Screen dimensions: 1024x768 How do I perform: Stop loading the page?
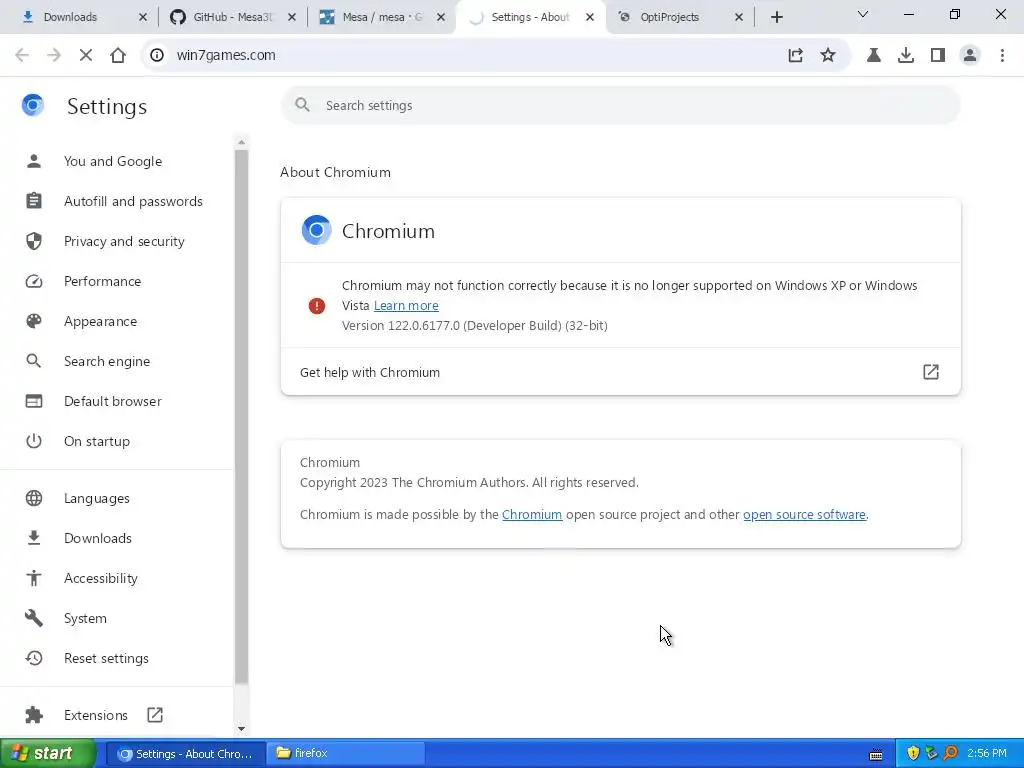click(x=86, y=56)
